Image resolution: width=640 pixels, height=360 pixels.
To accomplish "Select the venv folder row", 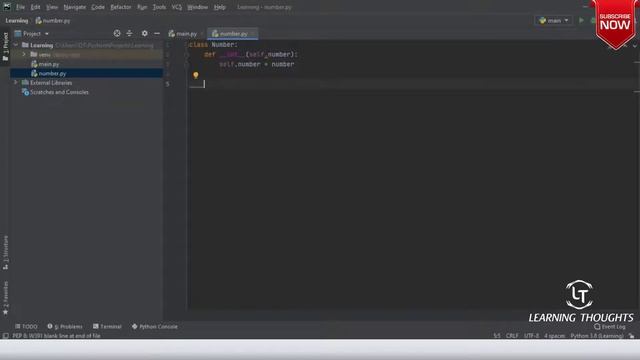I will tap(87, 54).
